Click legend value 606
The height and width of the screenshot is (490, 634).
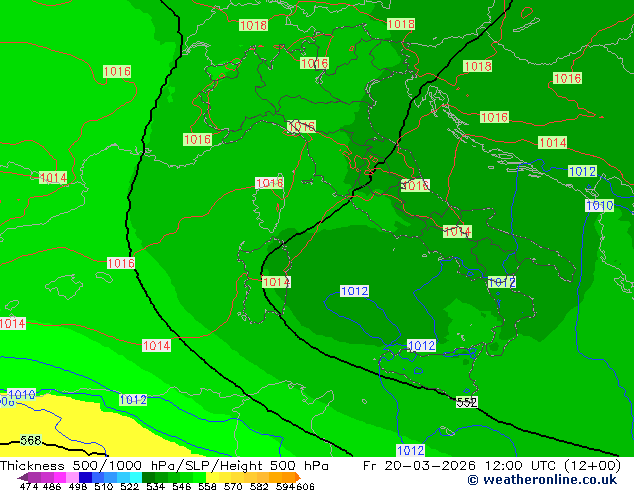pyautogui.click(x=304, y=486)
